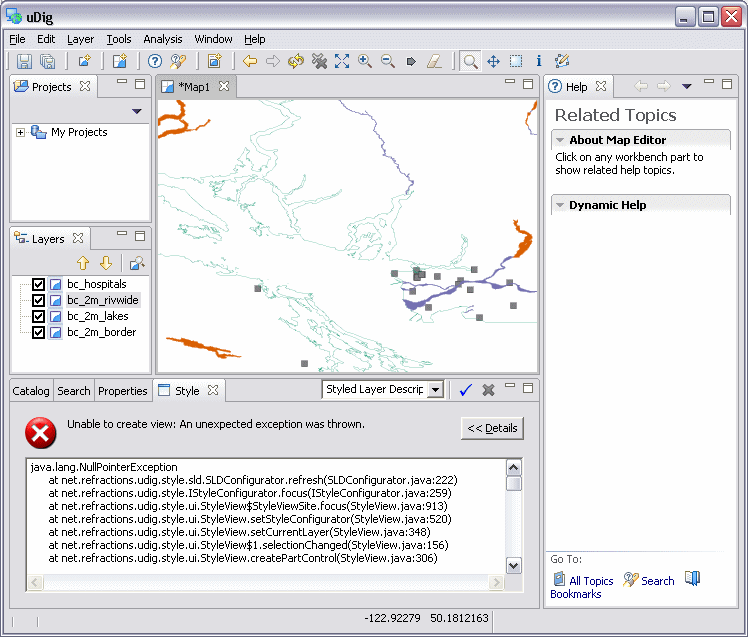Open Styled Layer Descriptor dropdown
Viewport: 748px width, 637px height.
435,390
